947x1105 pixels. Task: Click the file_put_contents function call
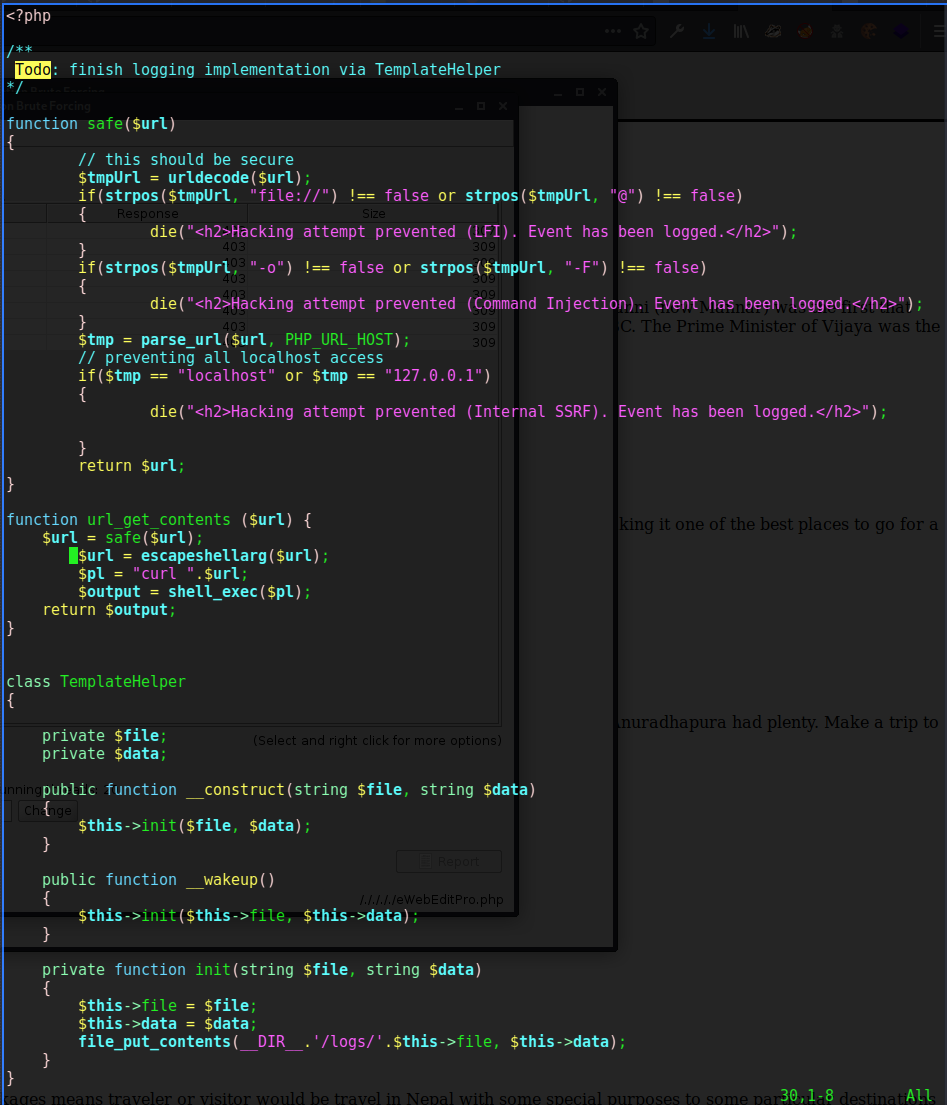(x=154, y=1042)
